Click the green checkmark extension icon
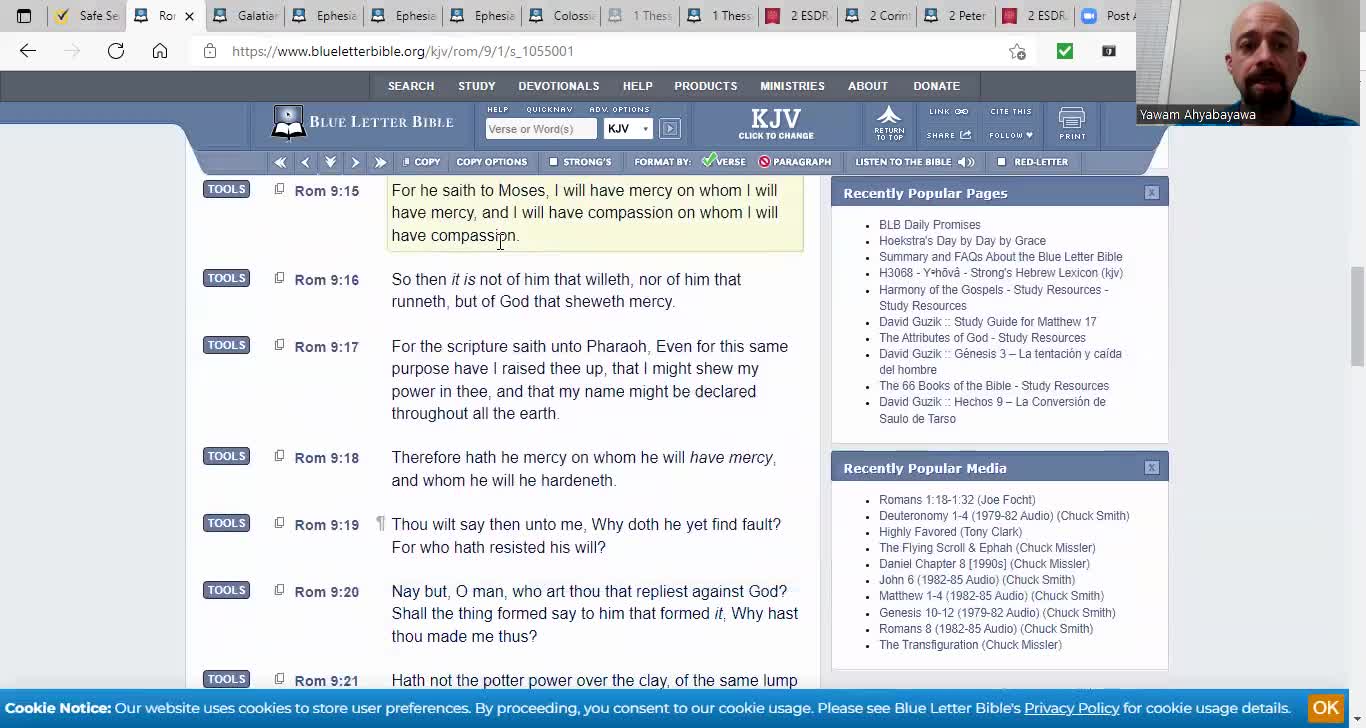 (1064, 51)
